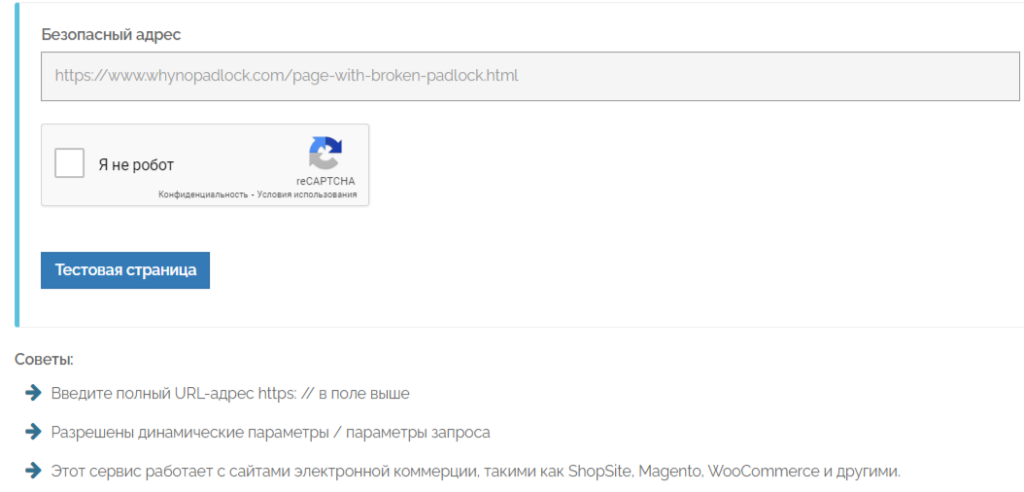Click the Безопасный адрес field label
Viewport: 1024px width, 492px height.
click(111, 34)
